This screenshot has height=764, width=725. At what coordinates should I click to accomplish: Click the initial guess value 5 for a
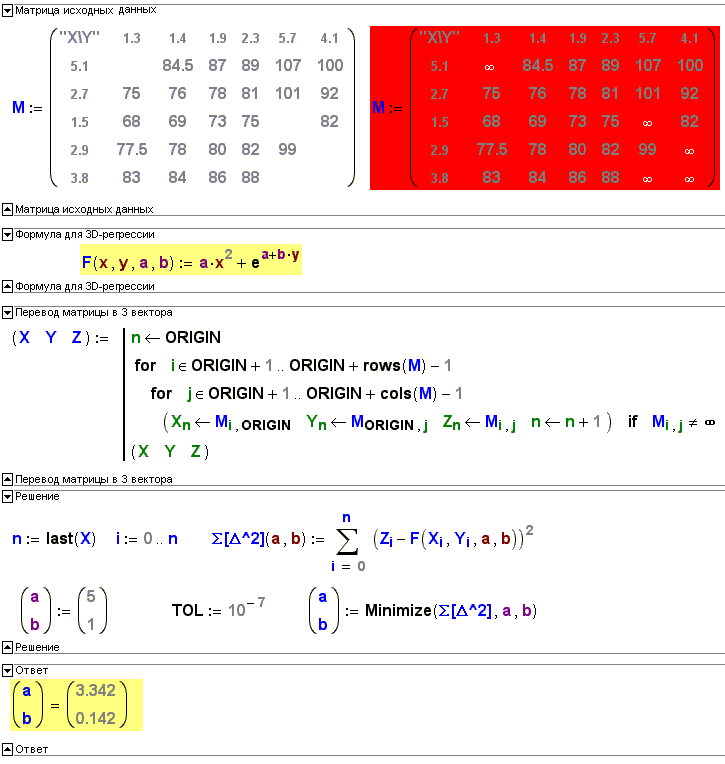(91, 596)
